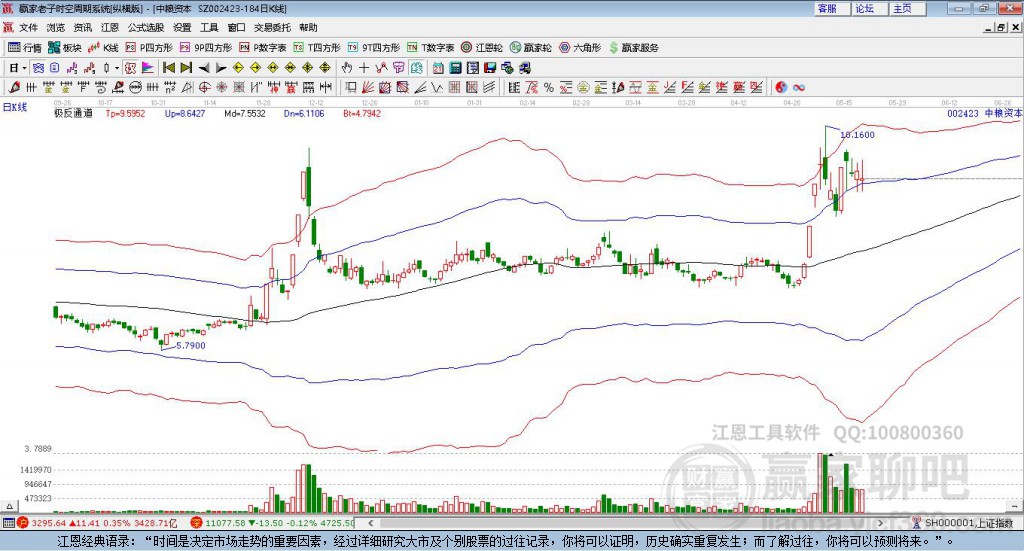Open the 9P四方形 tool
Viewport: 1024px width, 551px height.
(206, 48)
